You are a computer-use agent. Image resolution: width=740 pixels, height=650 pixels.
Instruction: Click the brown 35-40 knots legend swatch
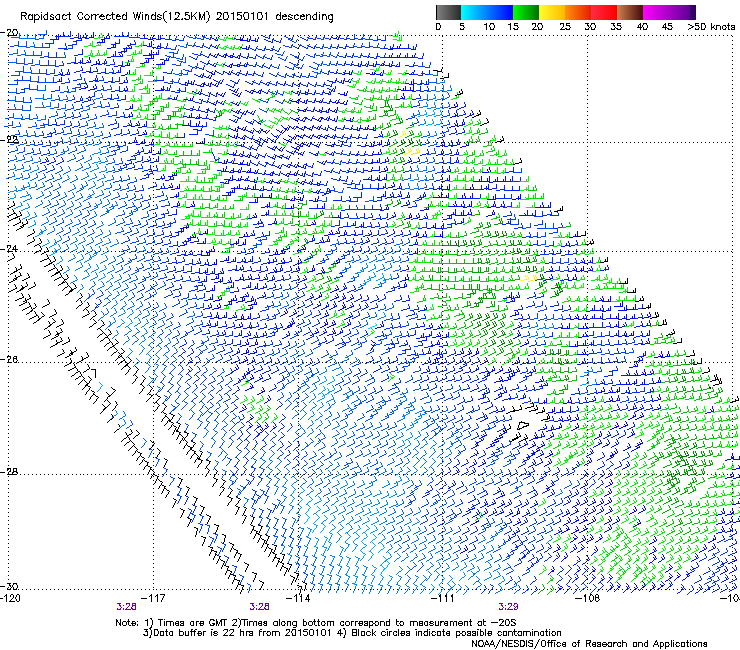(x=630, y=12)
